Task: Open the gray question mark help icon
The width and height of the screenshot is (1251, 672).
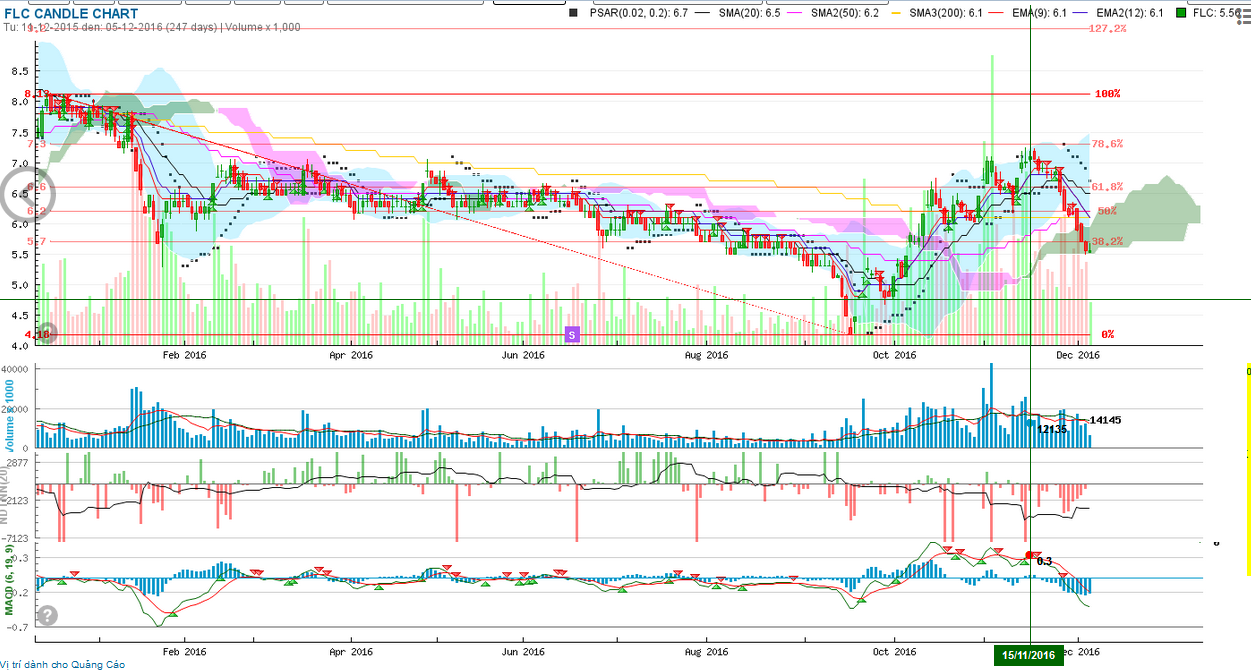Action: tap(48, 615)
